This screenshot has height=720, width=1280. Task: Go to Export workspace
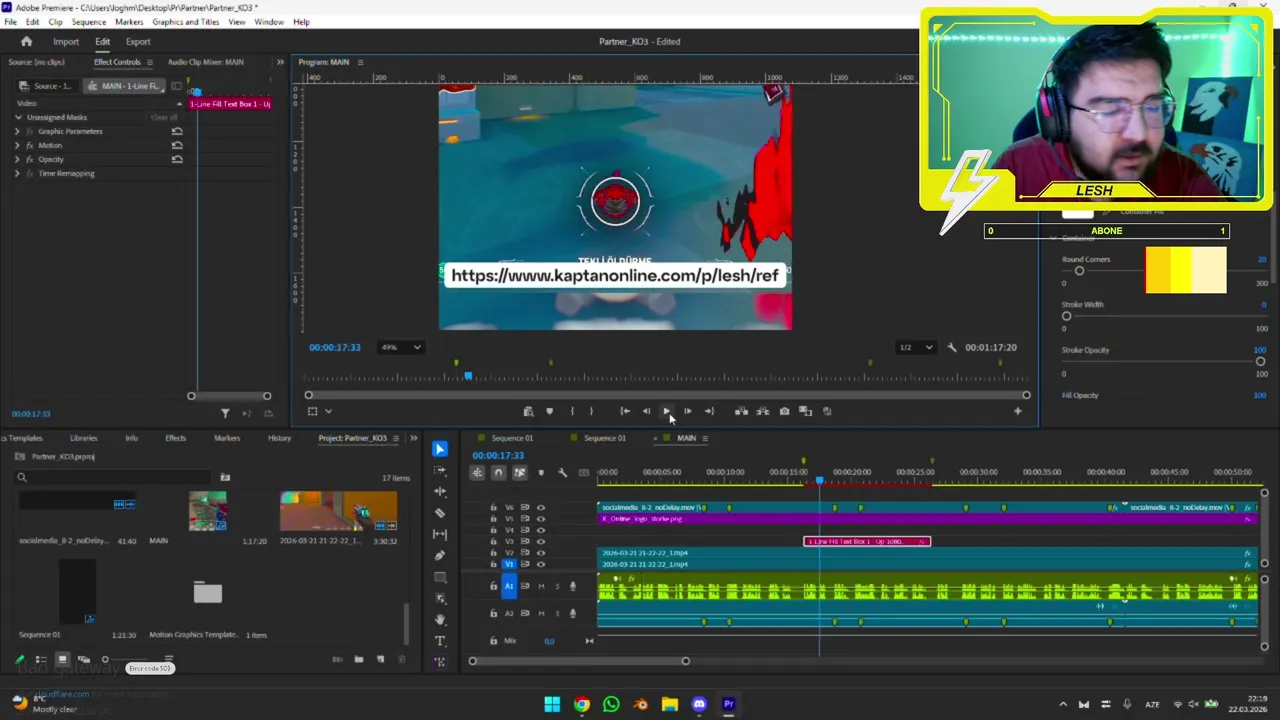tap(138, 41)
